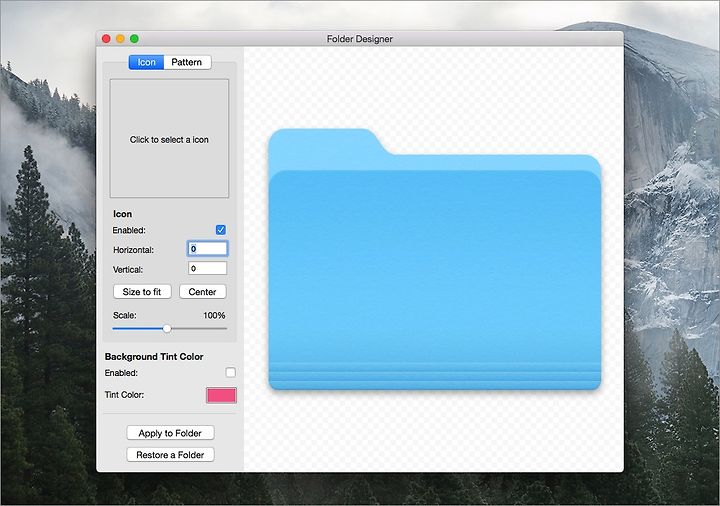
Task: Click the Center button
Action: point(202,292)
